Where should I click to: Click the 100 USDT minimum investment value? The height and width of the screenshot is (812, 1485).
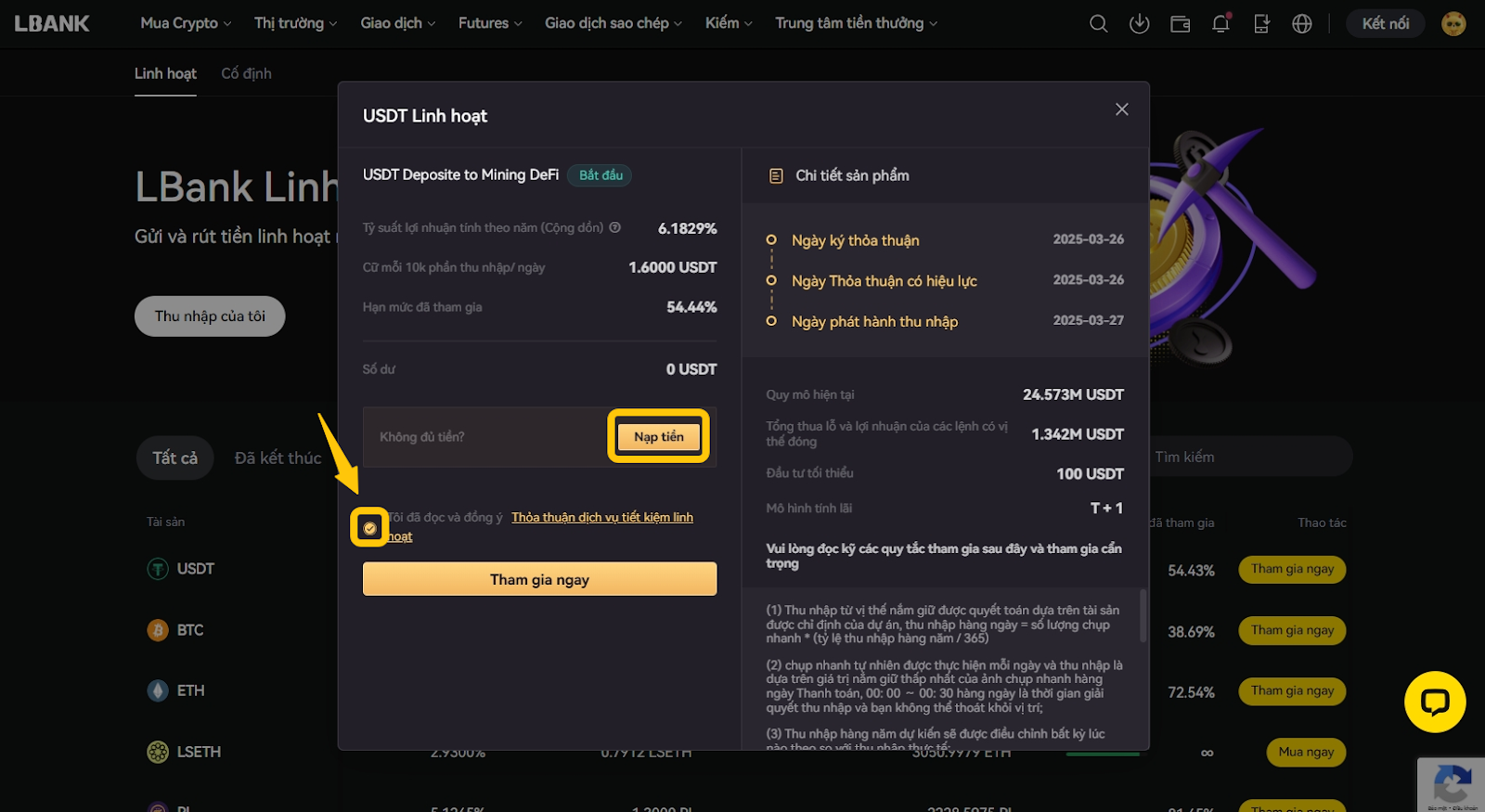pos(1090,474)
